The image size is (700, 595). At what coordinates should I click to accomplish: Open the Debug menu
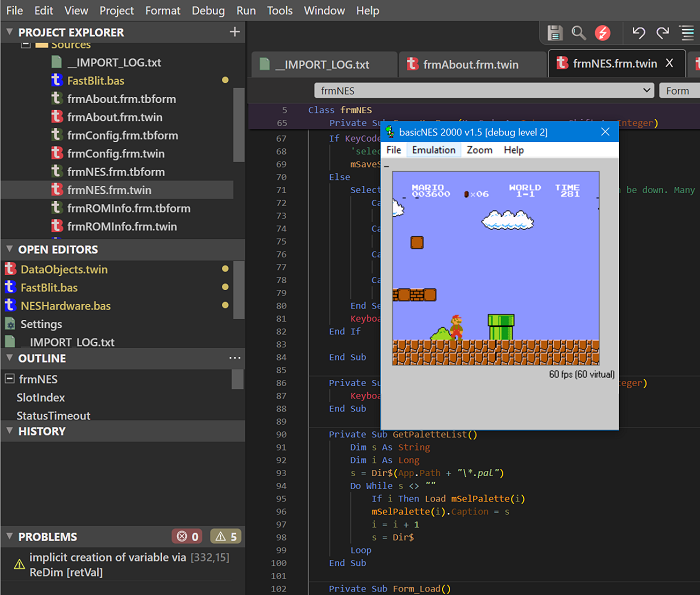pos(208,11)
